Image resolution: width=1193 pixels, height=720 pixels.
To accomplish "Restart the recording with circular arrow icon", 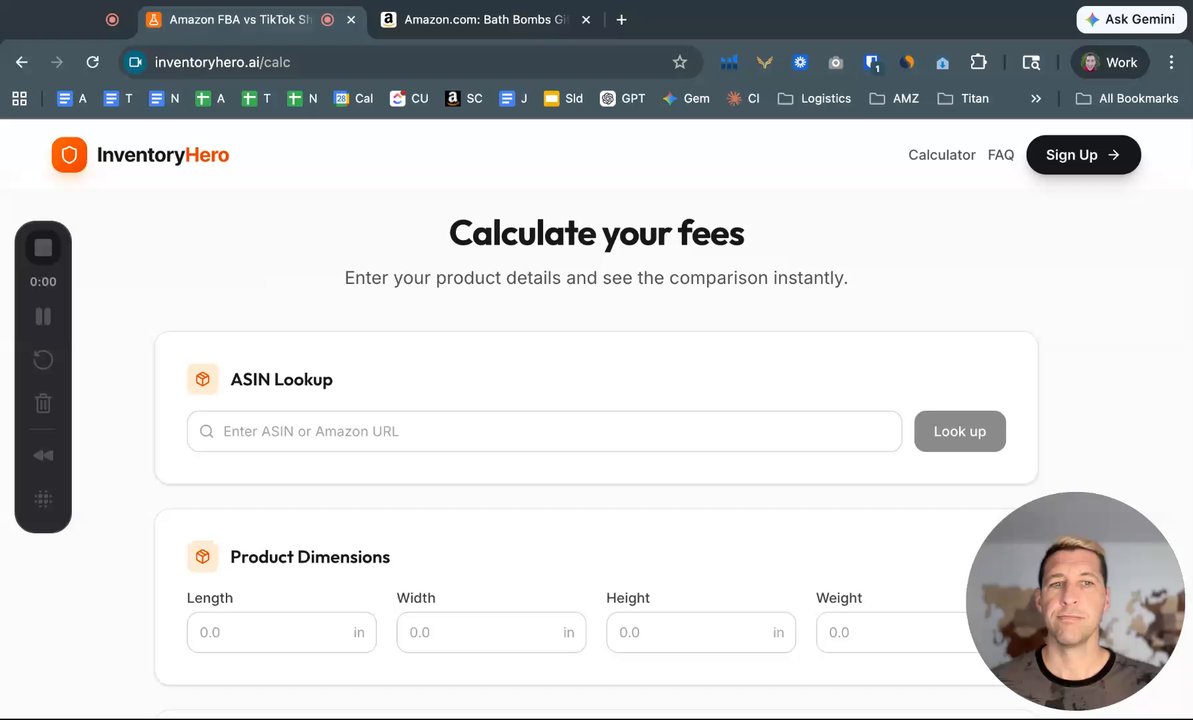I will pos(43,359).
